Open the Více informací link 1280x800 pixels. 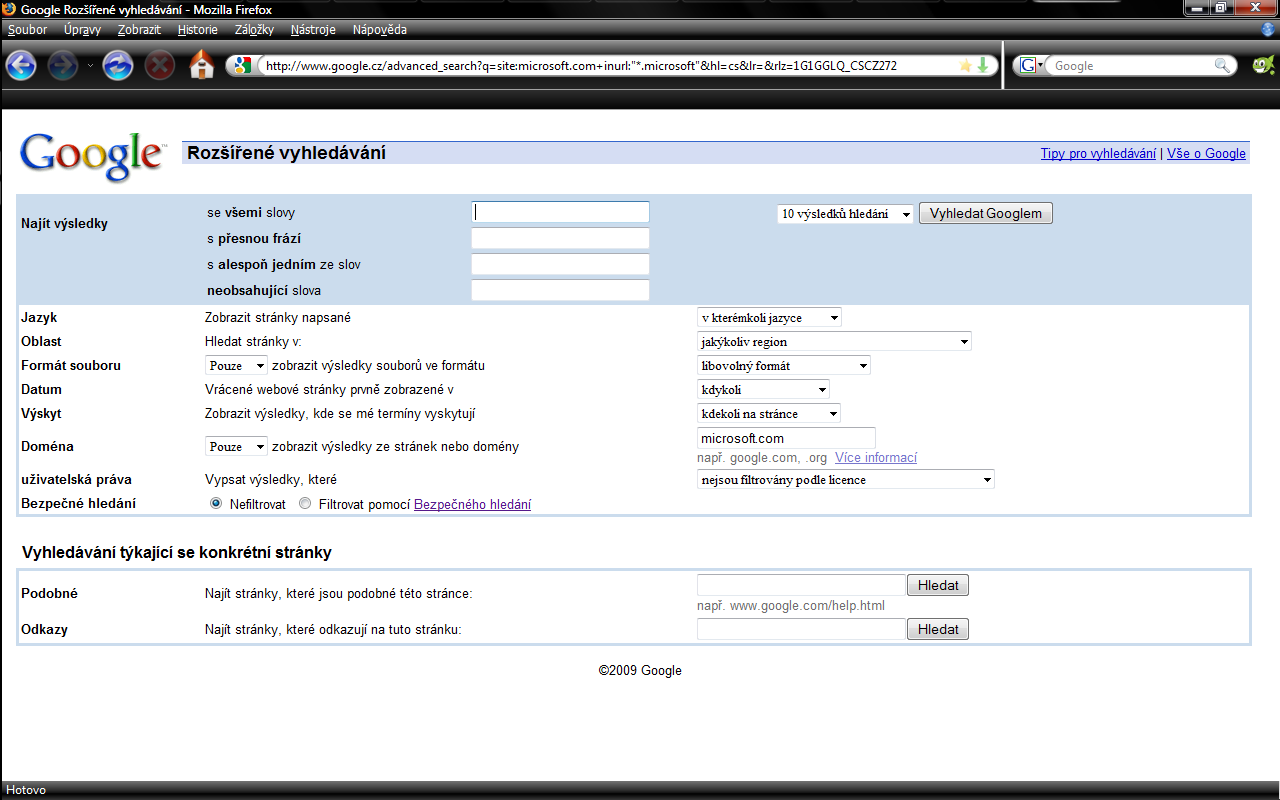coord(876,458)
